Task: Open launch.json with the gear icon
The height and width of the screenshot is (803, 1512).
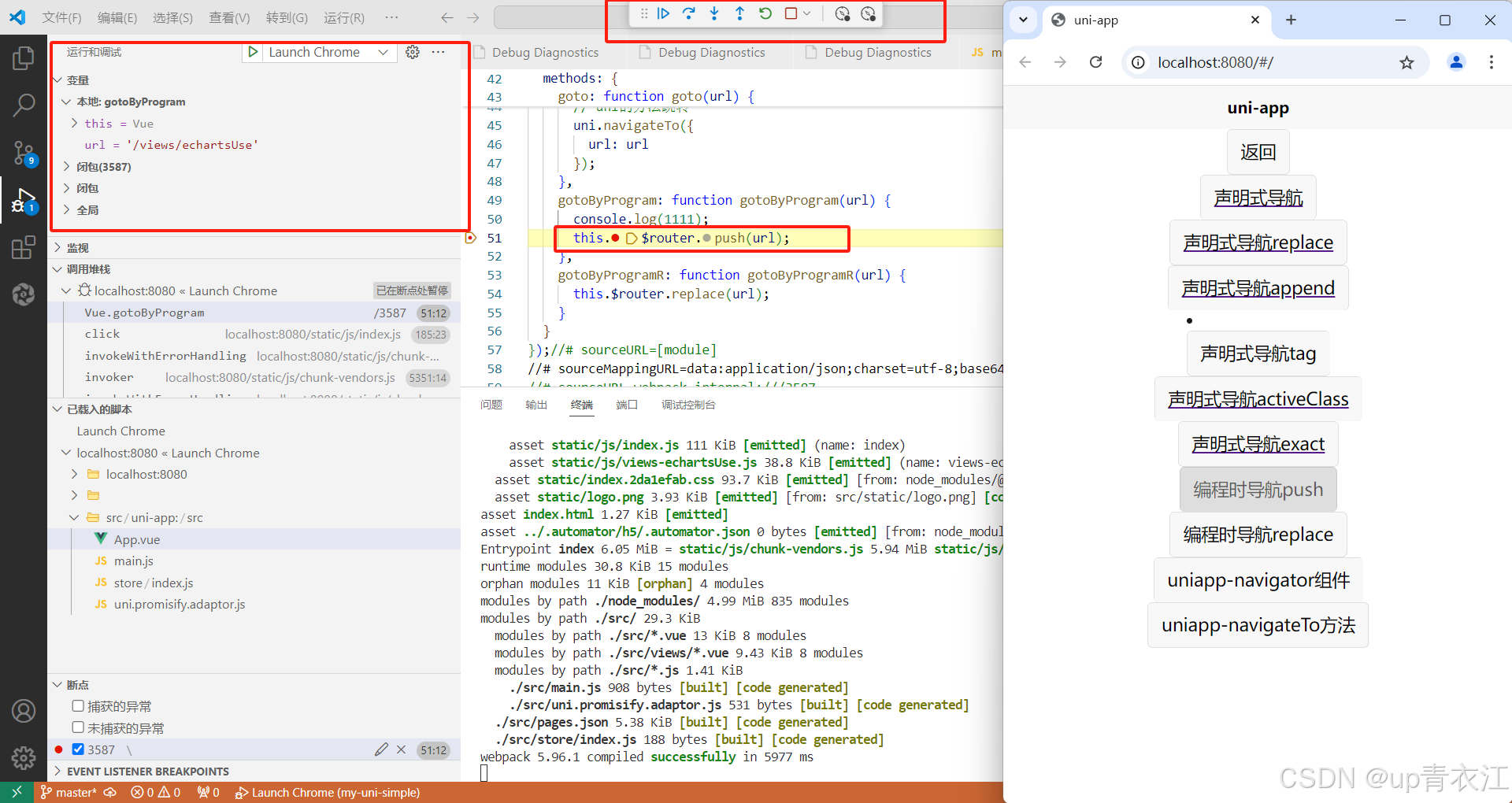Action: click(x=413, y=52)
